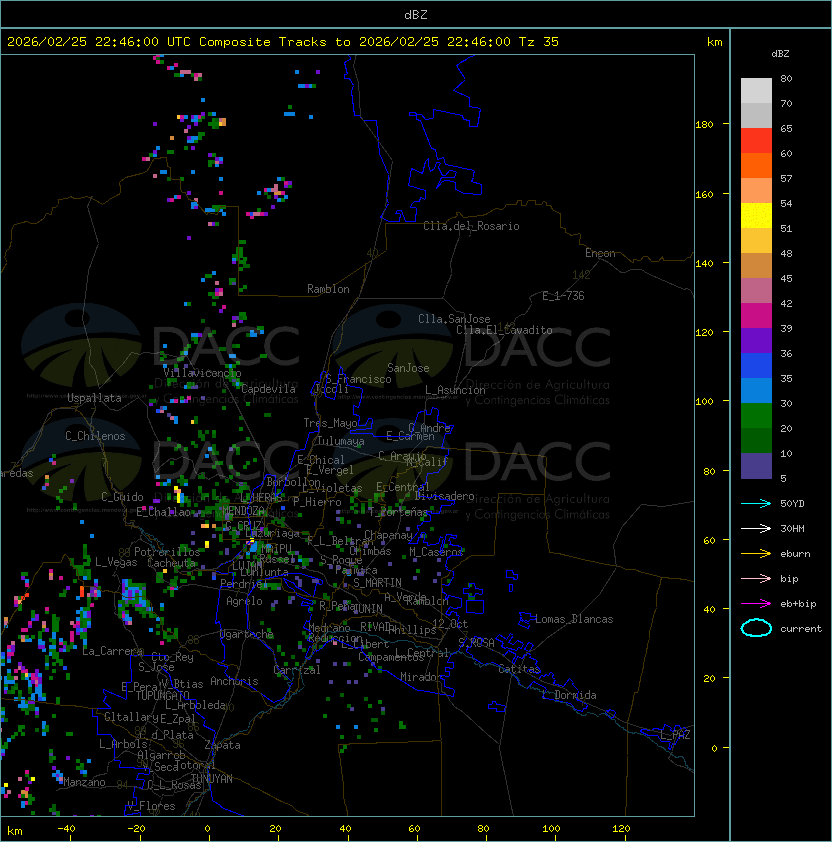This screenshot has height=842, width=832.
Task: Click the cyan 50YD arrow in legend
Action: (x=756, y=503)
